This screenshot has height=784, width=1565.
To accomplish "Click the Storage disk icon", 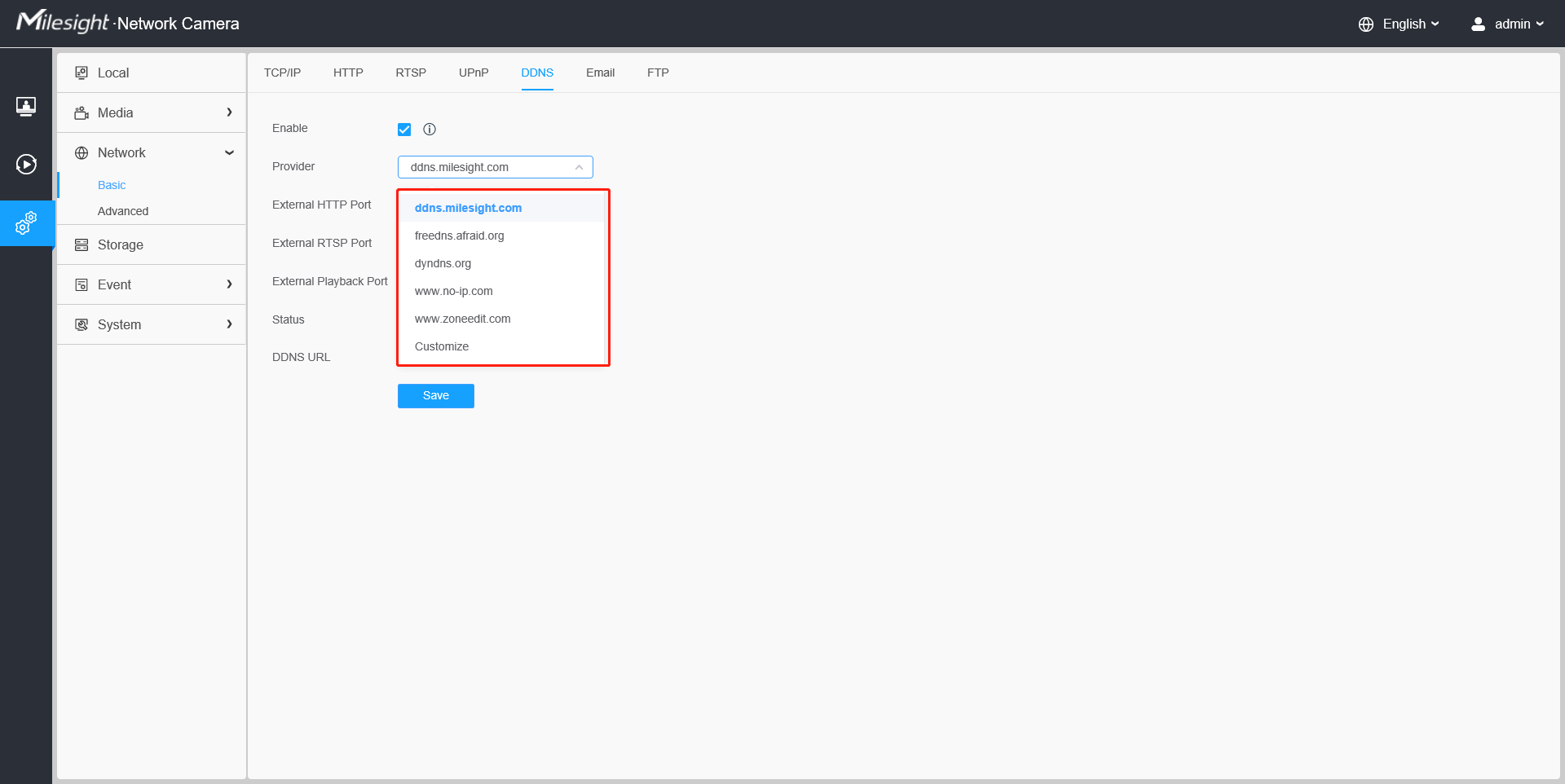I will click(x=82, y=244).
